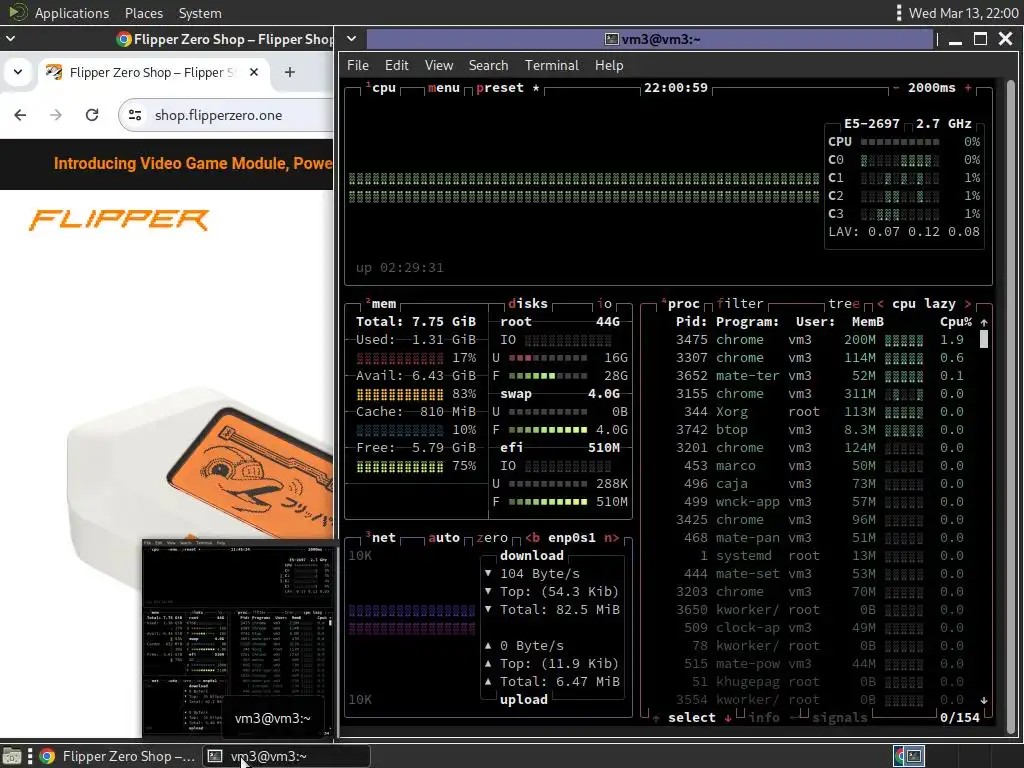Open Chrome window menu chevron in title bar
The height and width of the screenshot is (768, 1024).
point(10,39)
